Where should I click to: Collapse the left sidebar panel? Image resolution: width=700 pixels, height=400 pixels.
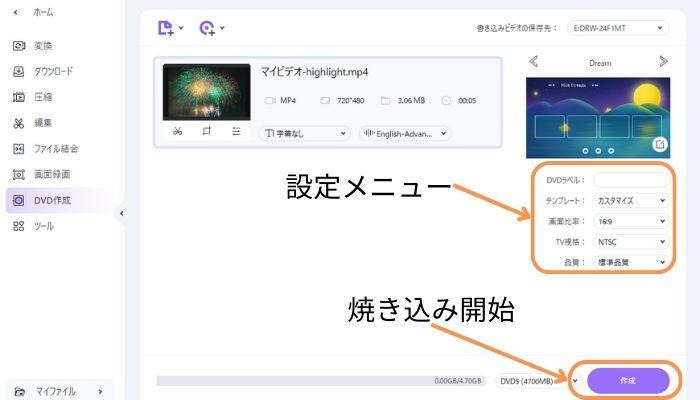(121, 213)
